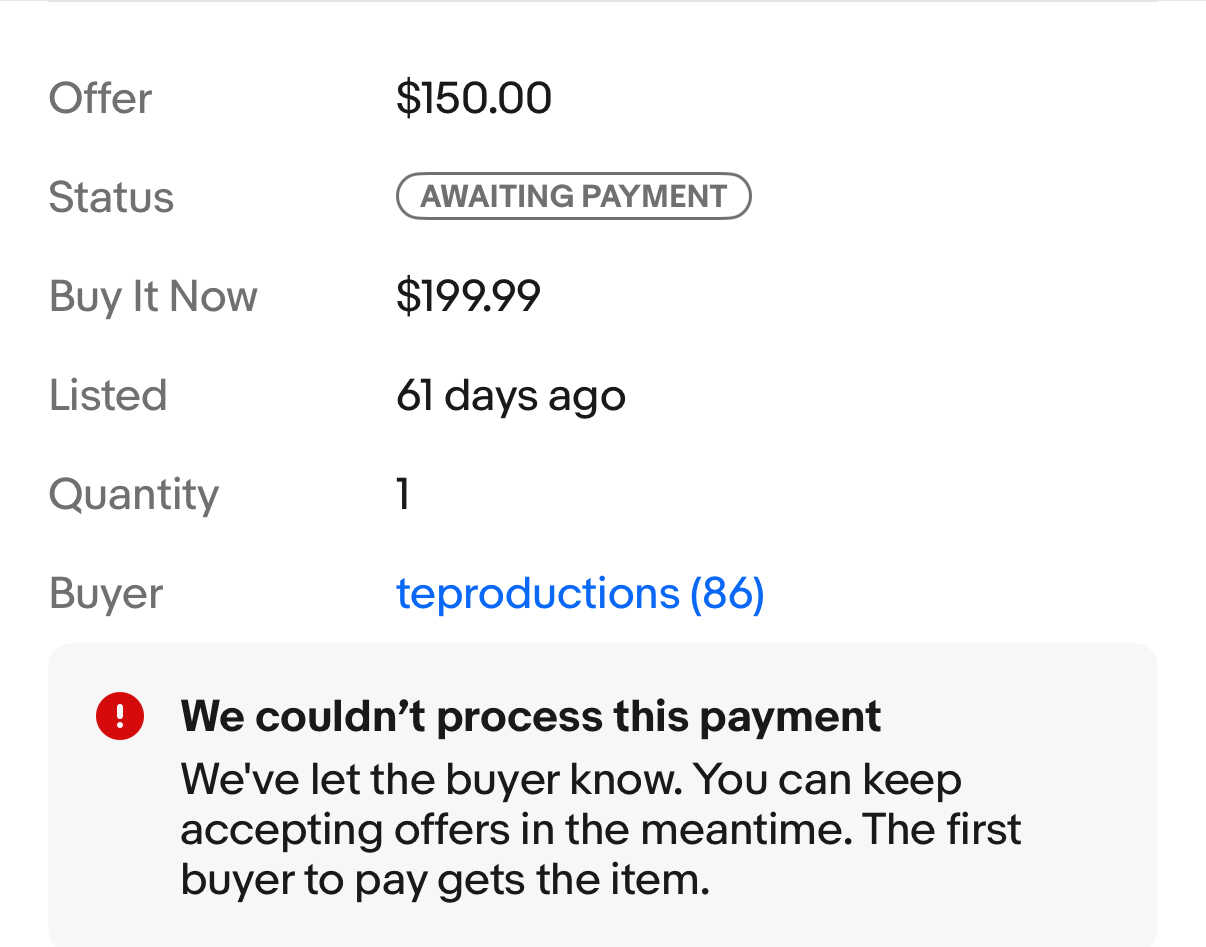The width and height of the screenshot is (1206, 947).
Task: Click the Quantity label
Action: click(133, 494)
